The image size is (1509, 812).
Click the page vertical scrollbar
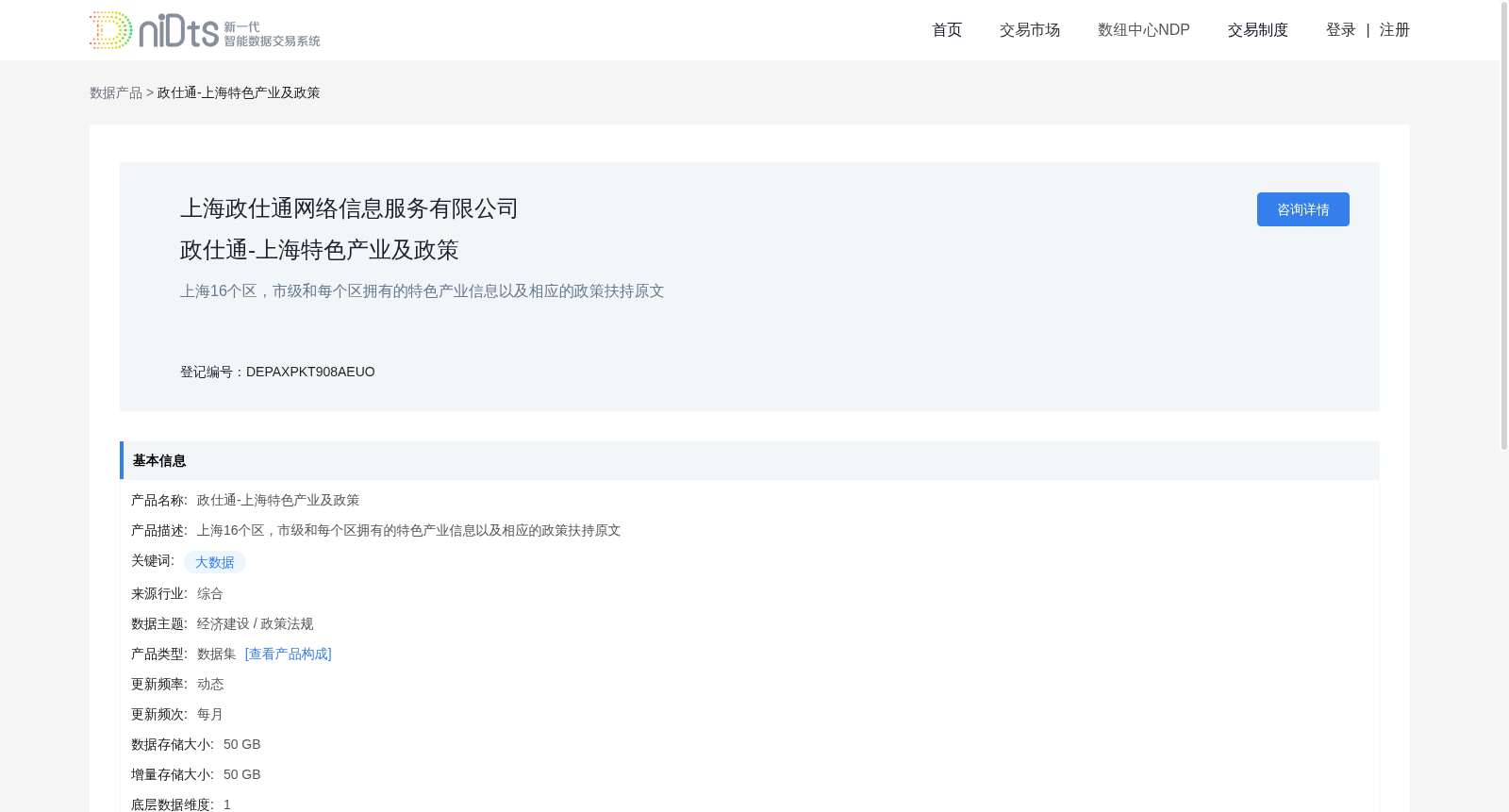click(x=1504, y=226)
